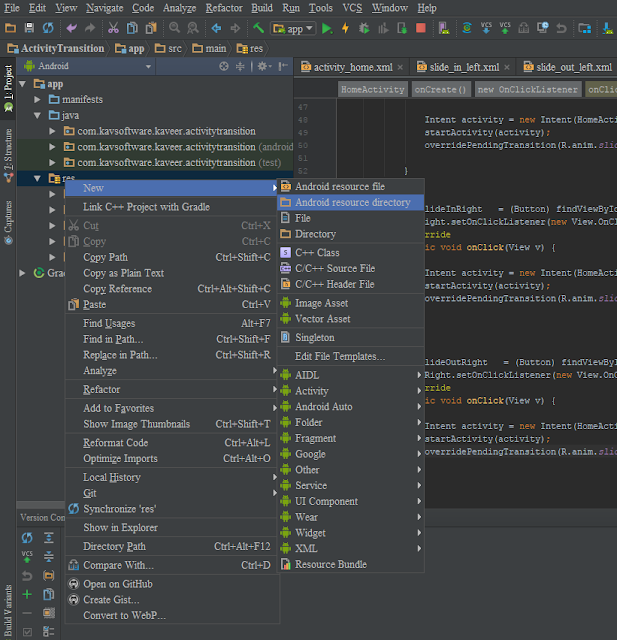Click the GitHub icon beside Create Gist
Image resolution: width=617 pixels, height=640 pixels.
[x=73, y=599]
